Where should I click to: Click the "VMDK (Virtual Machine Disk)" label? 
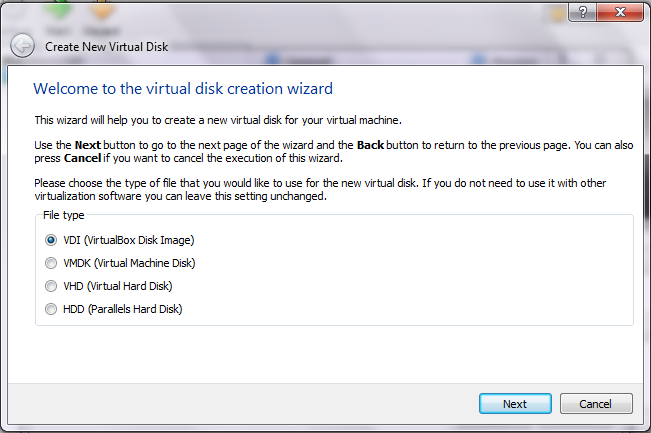click(128, 263)
